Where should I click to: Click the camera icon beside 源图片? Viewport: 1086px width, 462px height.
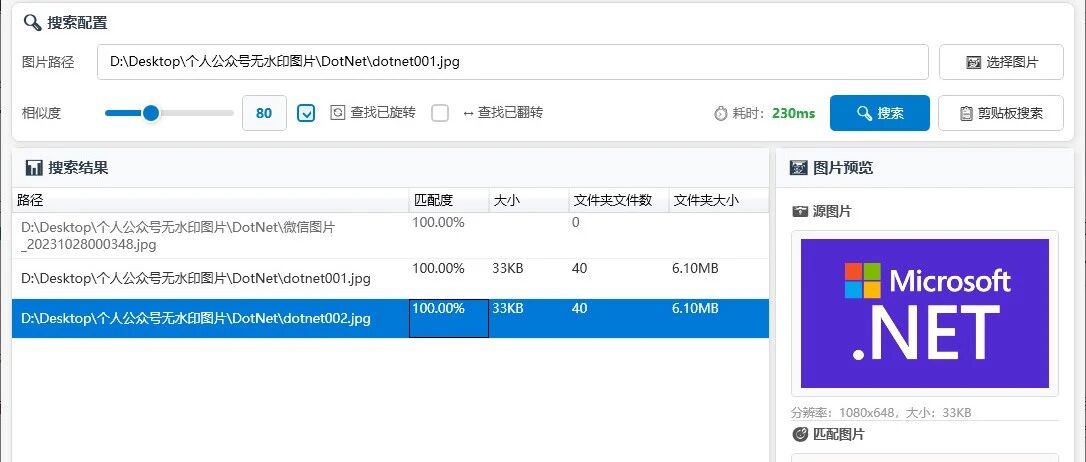coord(800,211)
